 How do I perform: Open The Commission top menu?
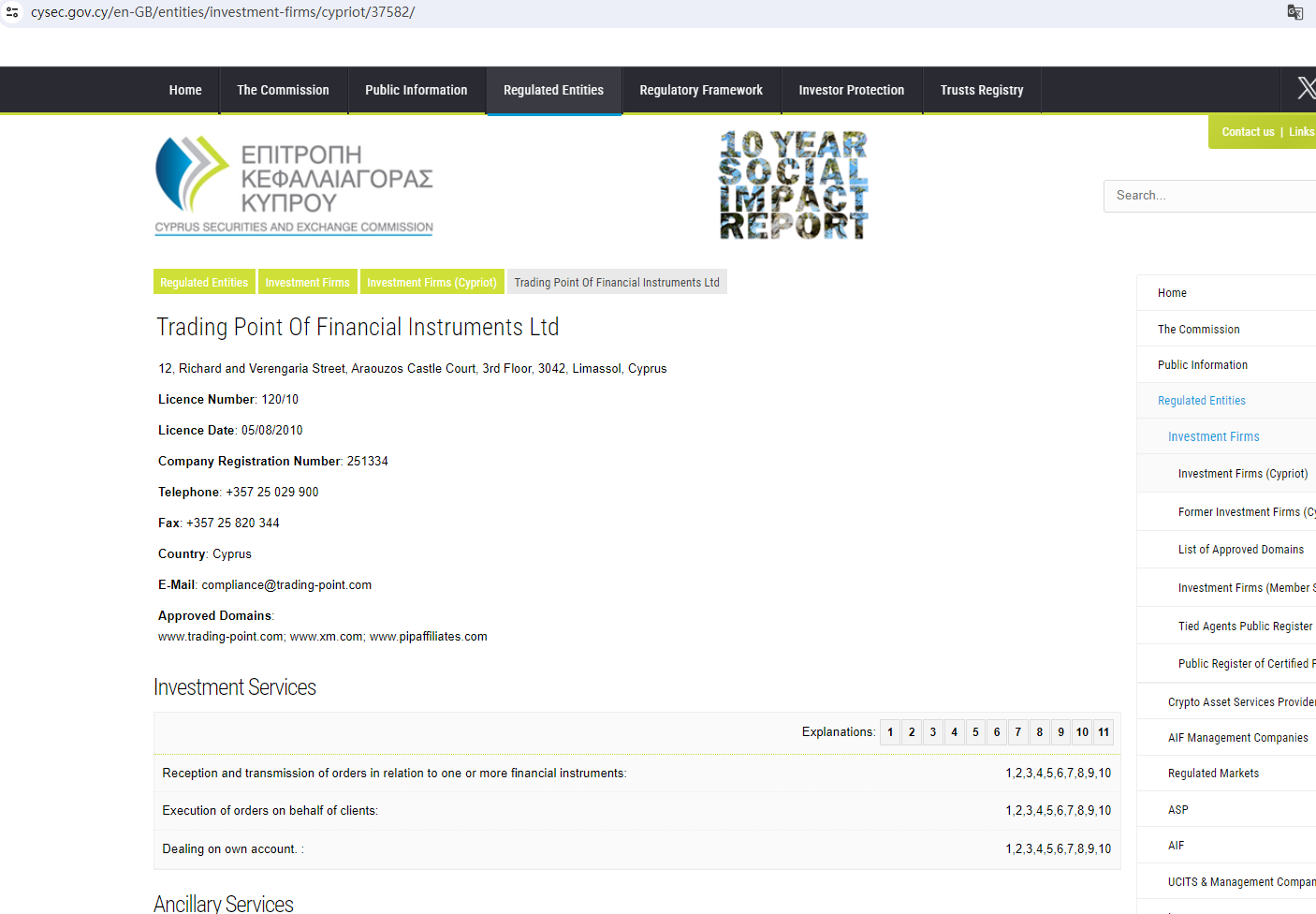(x=284, y=90)
